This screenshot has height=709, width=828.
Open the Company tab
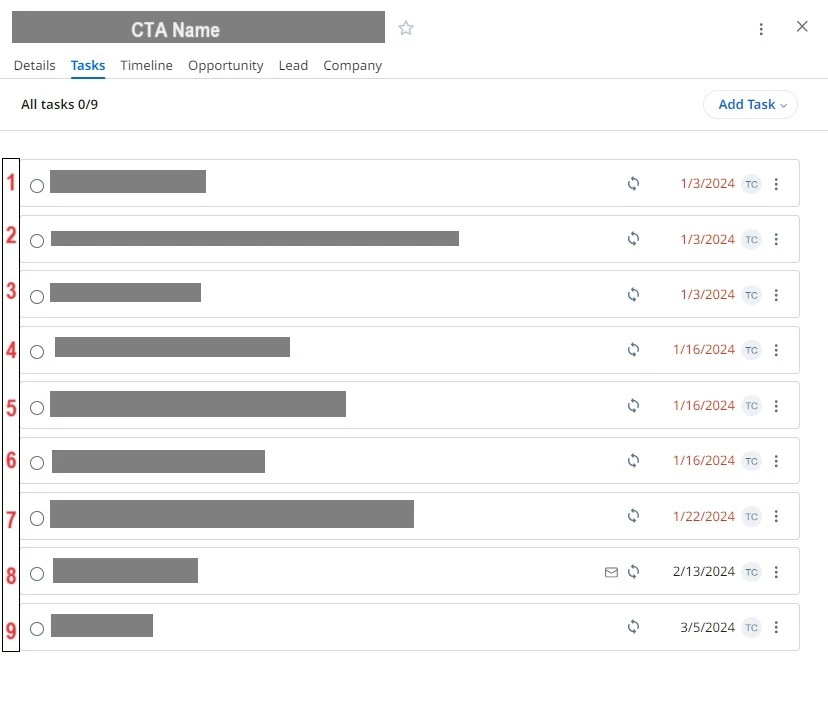click(x=352, y=65)
